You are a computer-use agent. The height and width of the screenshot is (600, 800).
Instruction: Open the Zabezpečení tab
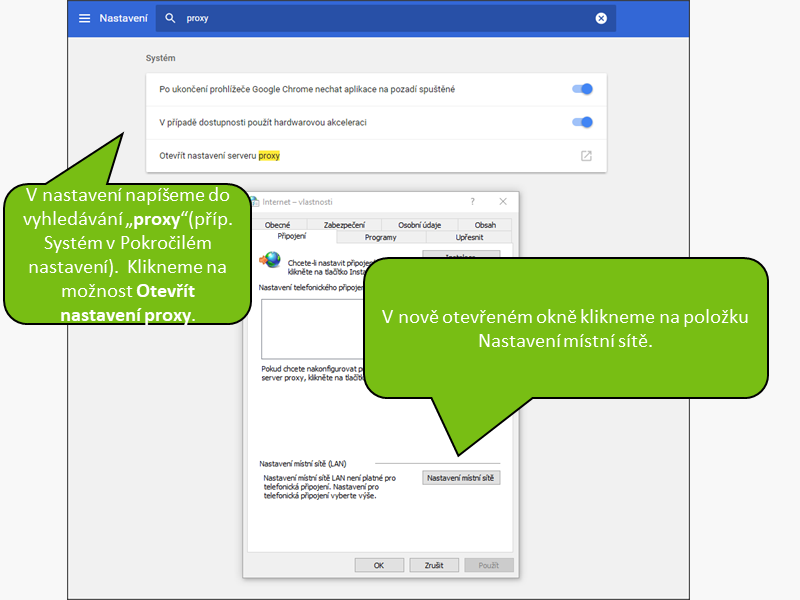pos(344,225)
